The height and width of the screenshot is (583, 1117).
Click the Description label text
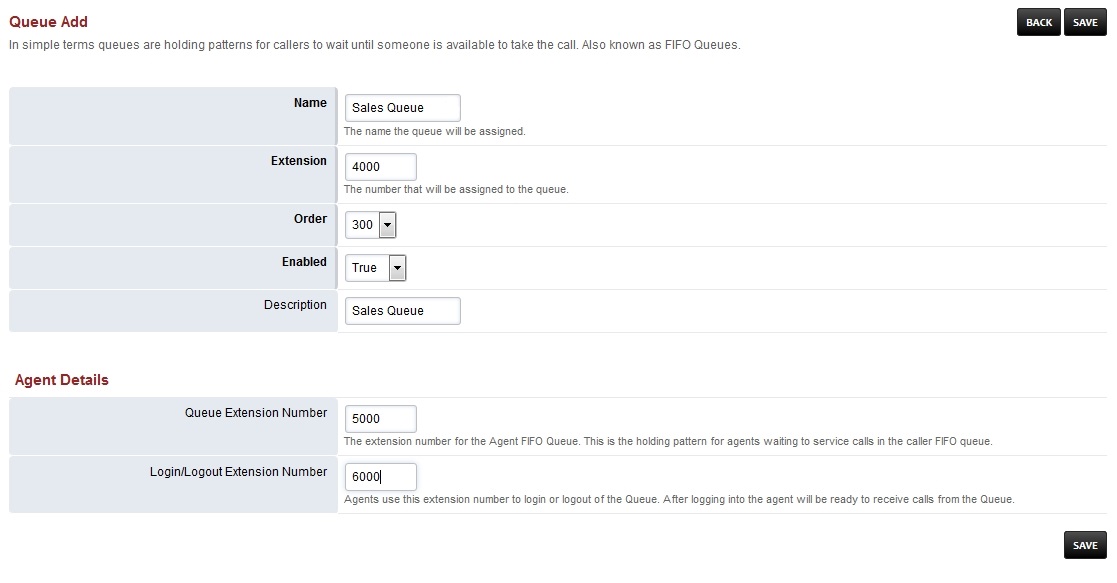point(295,305)
